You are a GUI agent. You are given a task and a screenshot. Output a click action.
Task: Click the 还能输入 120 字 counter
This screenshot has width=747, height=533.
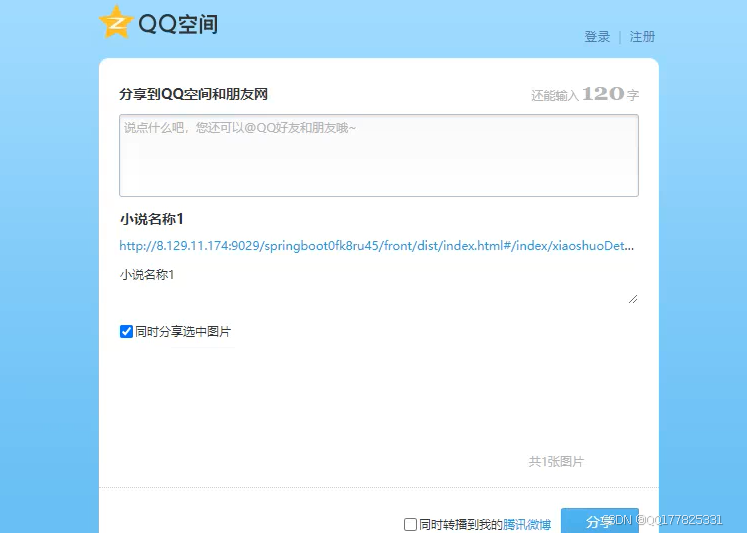point(585,94)
